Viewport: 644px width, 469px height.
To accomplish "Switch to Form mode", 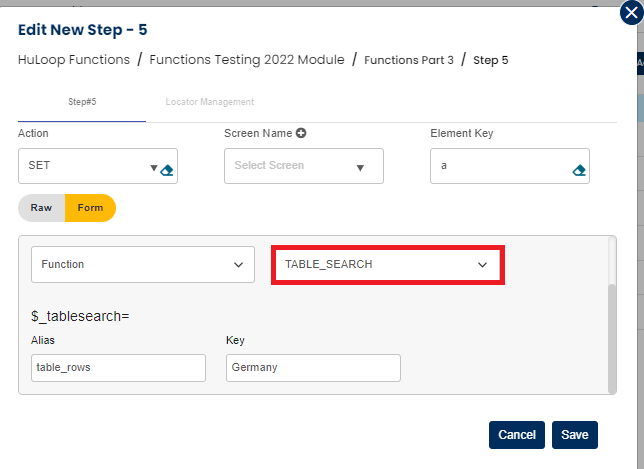I will pyautogui.click(x=90, y=208).
